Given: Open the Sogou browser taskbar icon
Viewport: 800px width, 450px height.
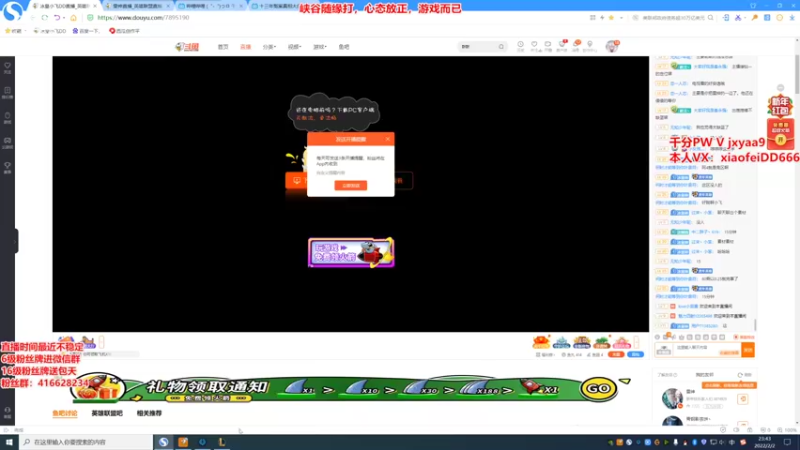Looking at the screenshot, I should click(x=163, y=442).
